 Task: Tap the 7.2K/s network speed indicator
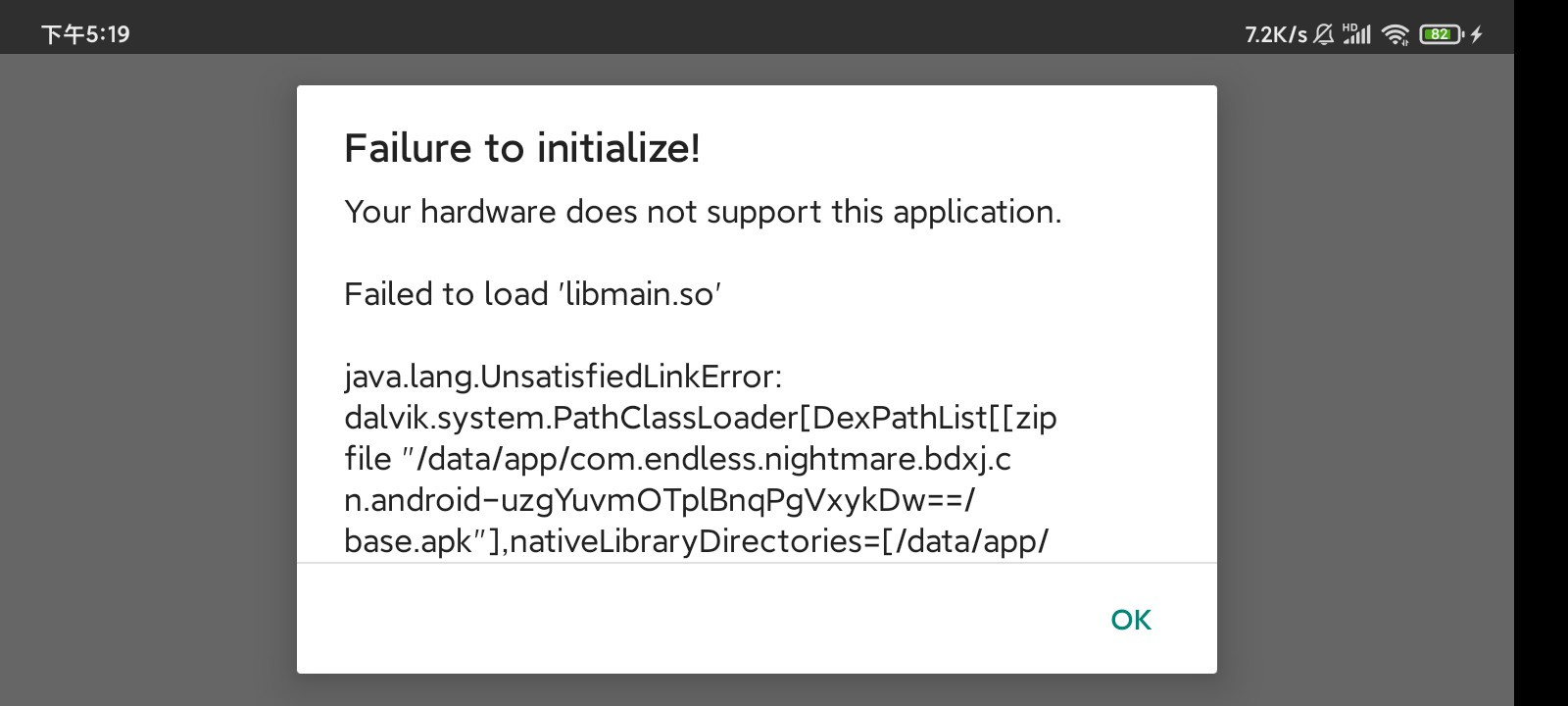tap(1276, 34)
